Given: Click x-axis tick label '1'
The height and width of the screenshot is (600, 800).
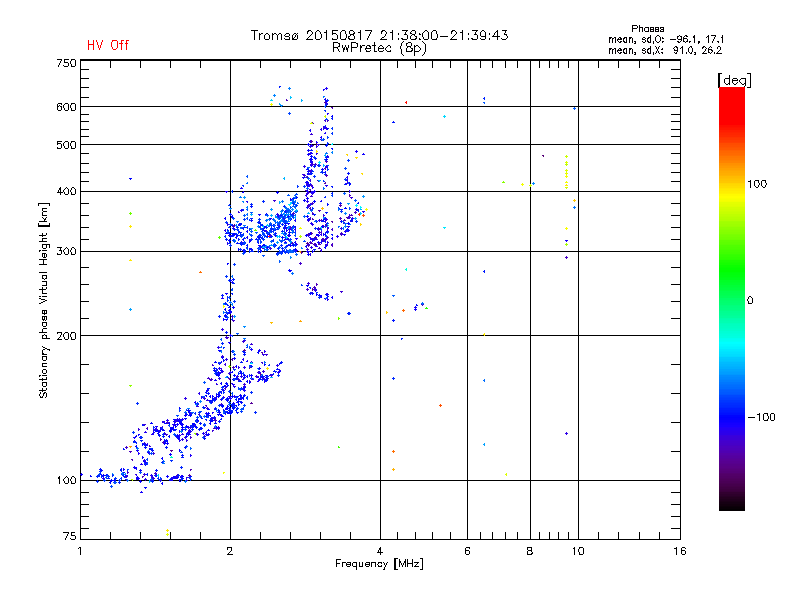Looking at the screenshot, I should pyautogui.click(x=80, y=551).
